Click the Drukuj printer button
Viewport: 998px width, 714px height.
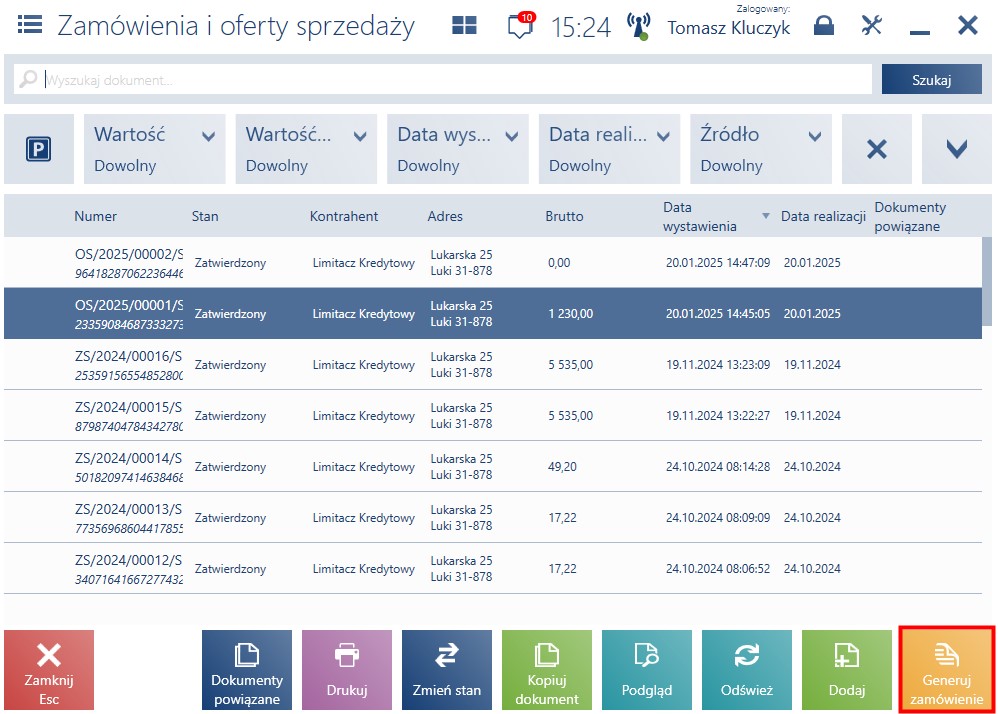click(x=347, y=669)
